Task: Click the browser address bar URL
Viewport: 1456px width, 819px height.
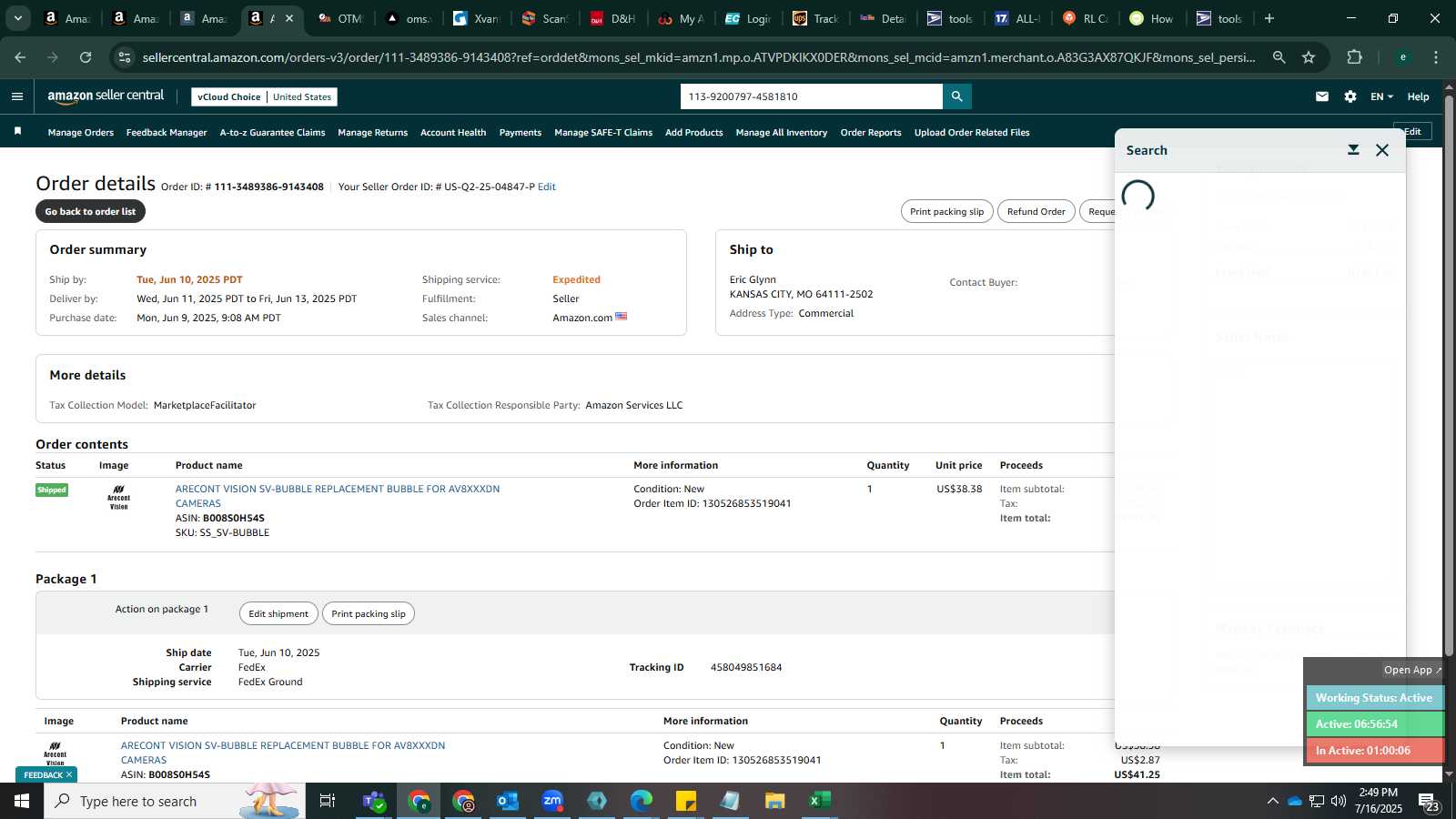Action: click(699, 57)
